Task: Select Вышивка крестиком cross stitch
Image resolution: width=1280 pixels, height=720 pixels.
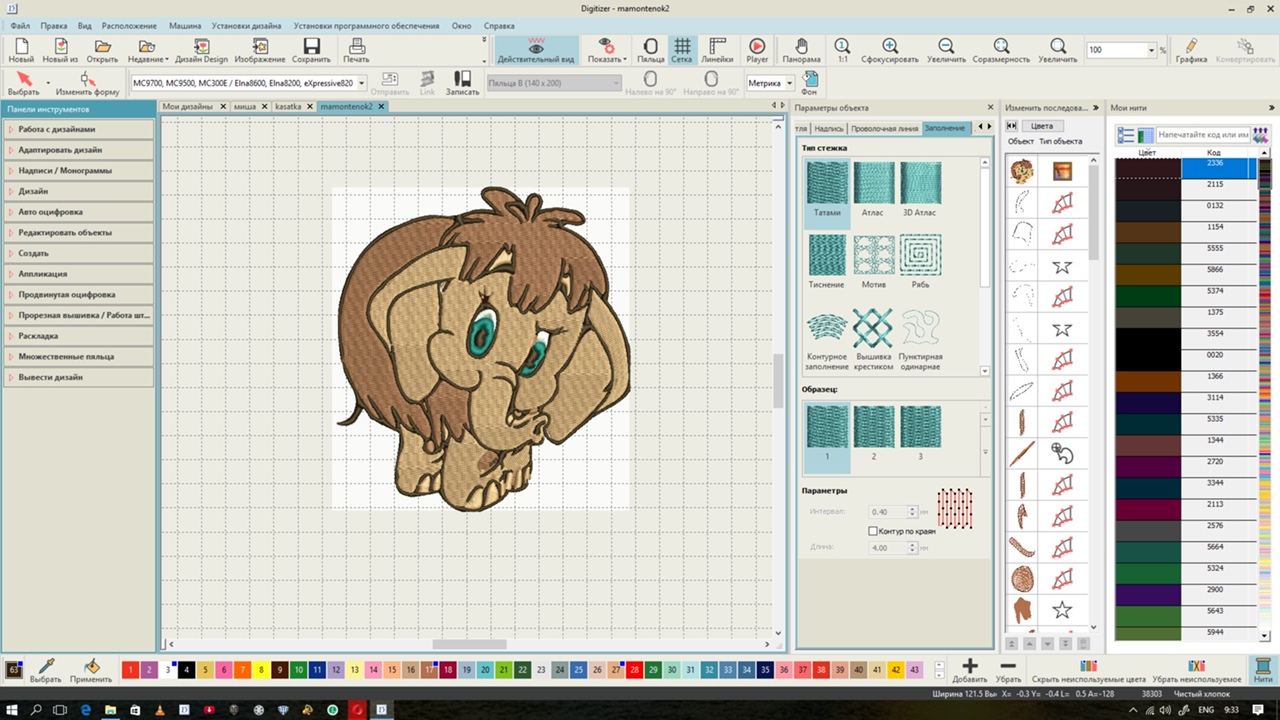Action: [873, 340]
